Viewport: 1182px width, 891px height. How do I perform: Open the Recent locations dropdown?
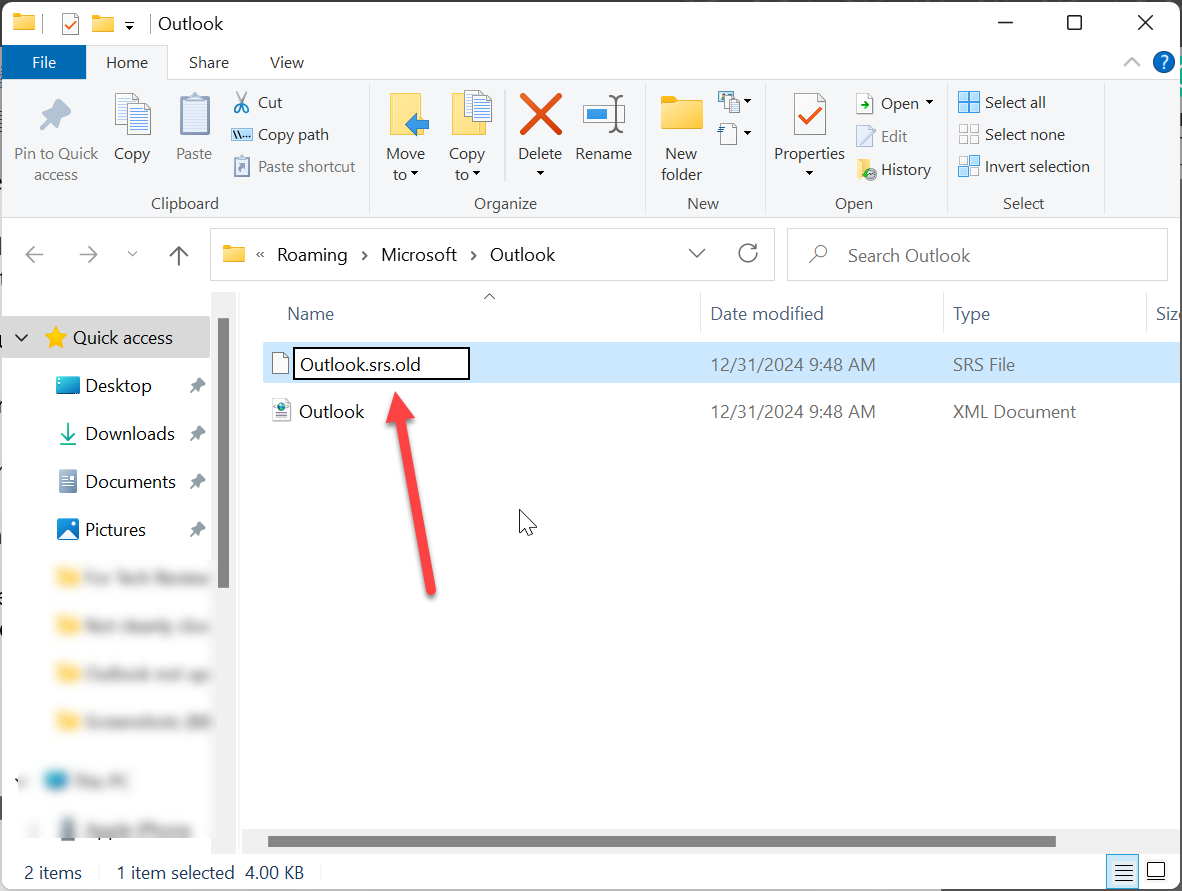(133, 254)
